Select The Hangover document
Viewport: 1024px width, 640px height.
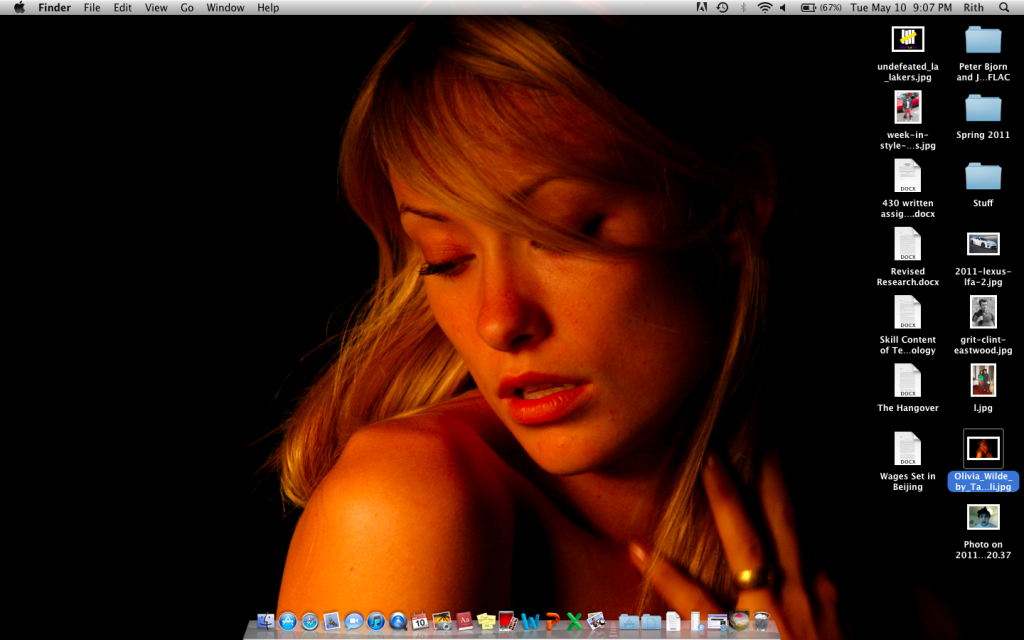point(908,389)
